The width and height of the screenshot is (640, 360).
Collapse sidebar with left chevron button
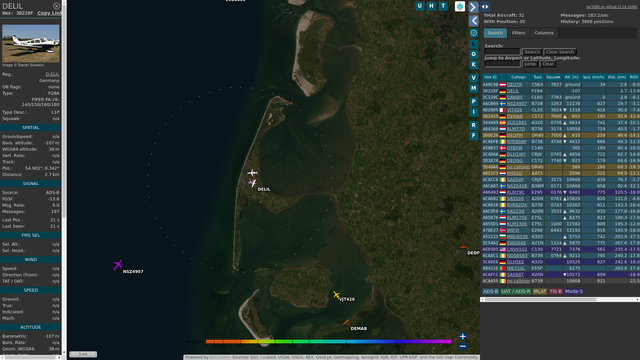(473, 20)
